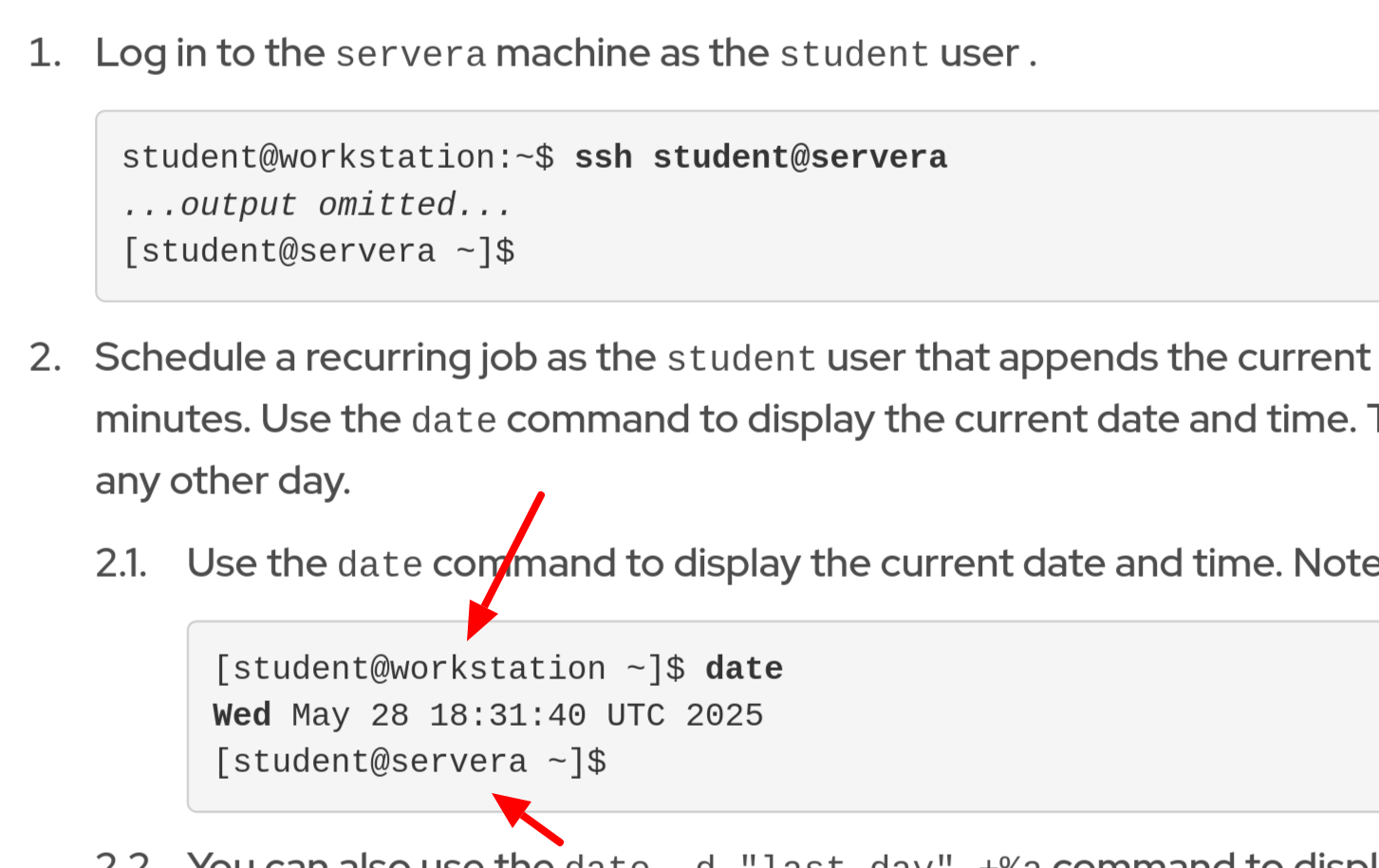
Task: Click the inline code word student in step 1
Action: coord(854,55)
